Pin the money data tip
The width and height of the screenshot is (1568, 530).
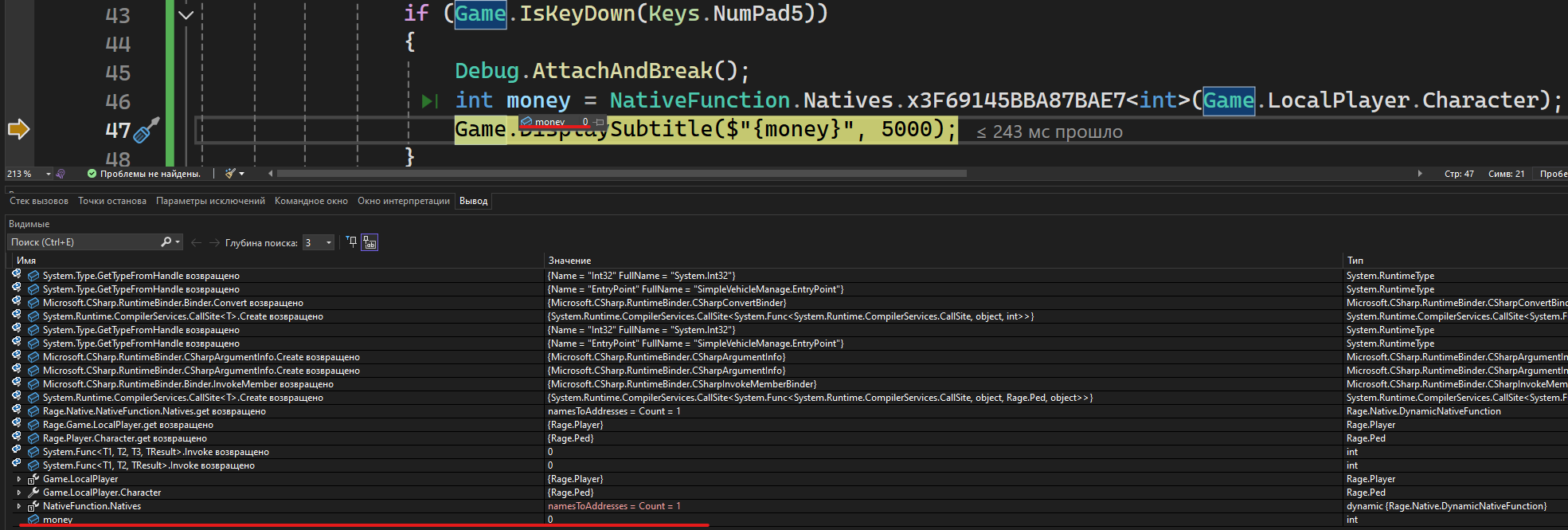[600, 122]
